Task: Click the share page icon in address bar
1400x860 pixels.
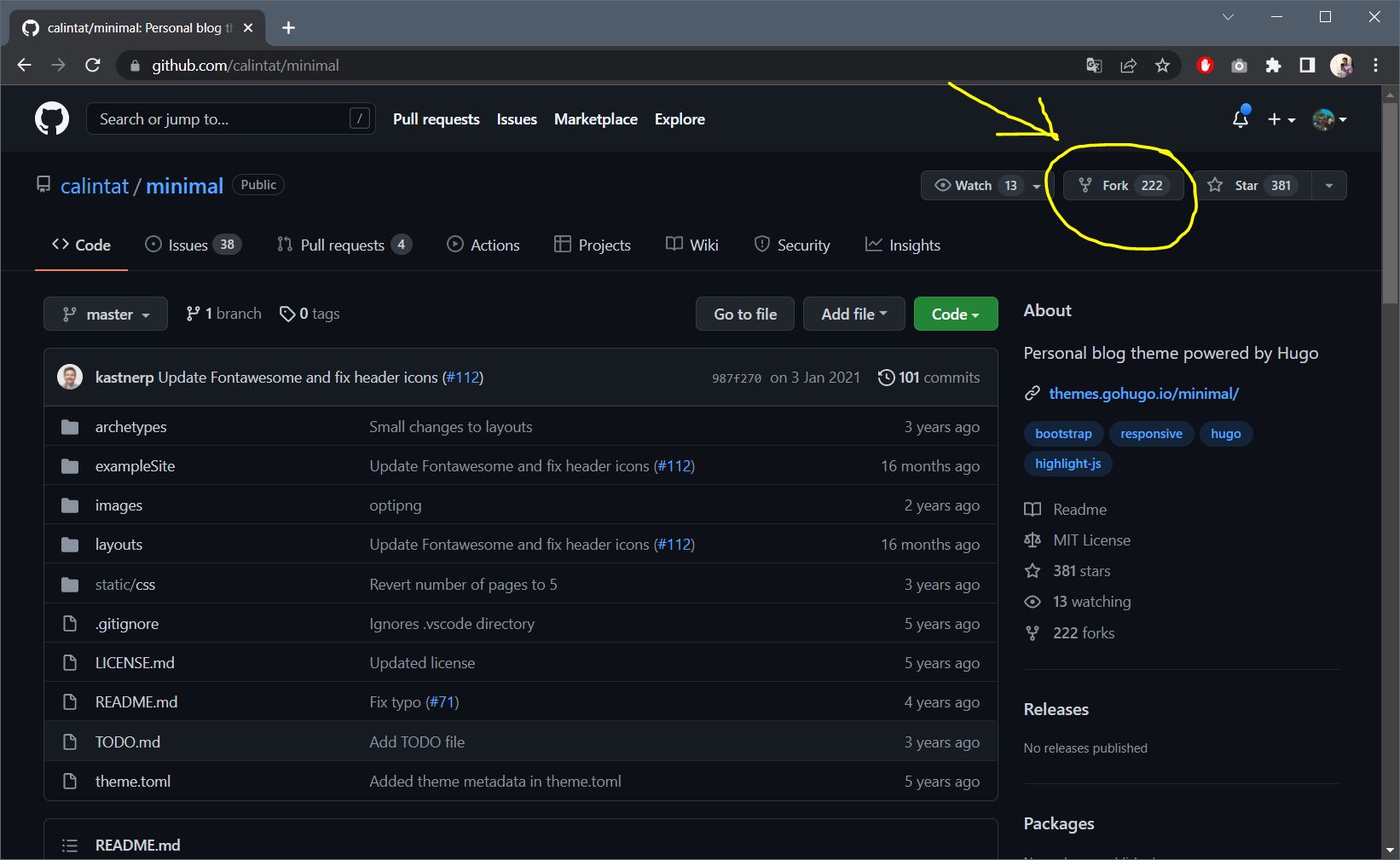Action: 1128,66
